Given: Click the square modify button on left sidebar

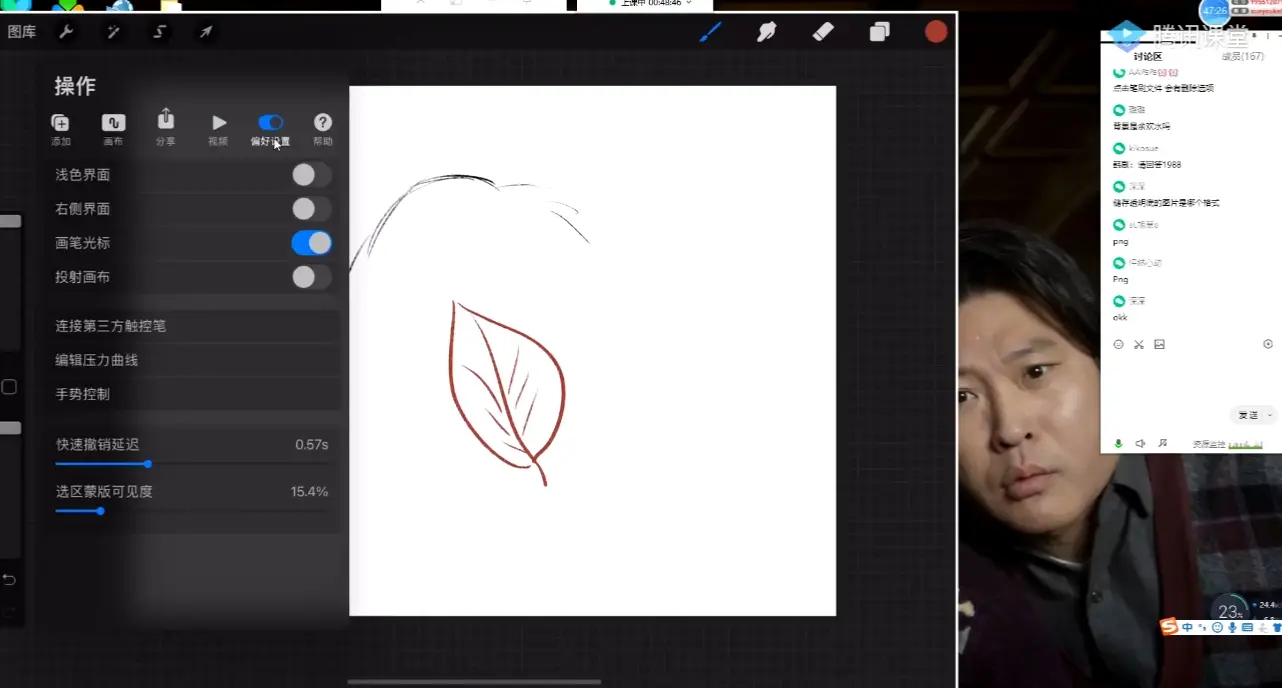Looking at the screenshot, I should (x=11, y=385).
